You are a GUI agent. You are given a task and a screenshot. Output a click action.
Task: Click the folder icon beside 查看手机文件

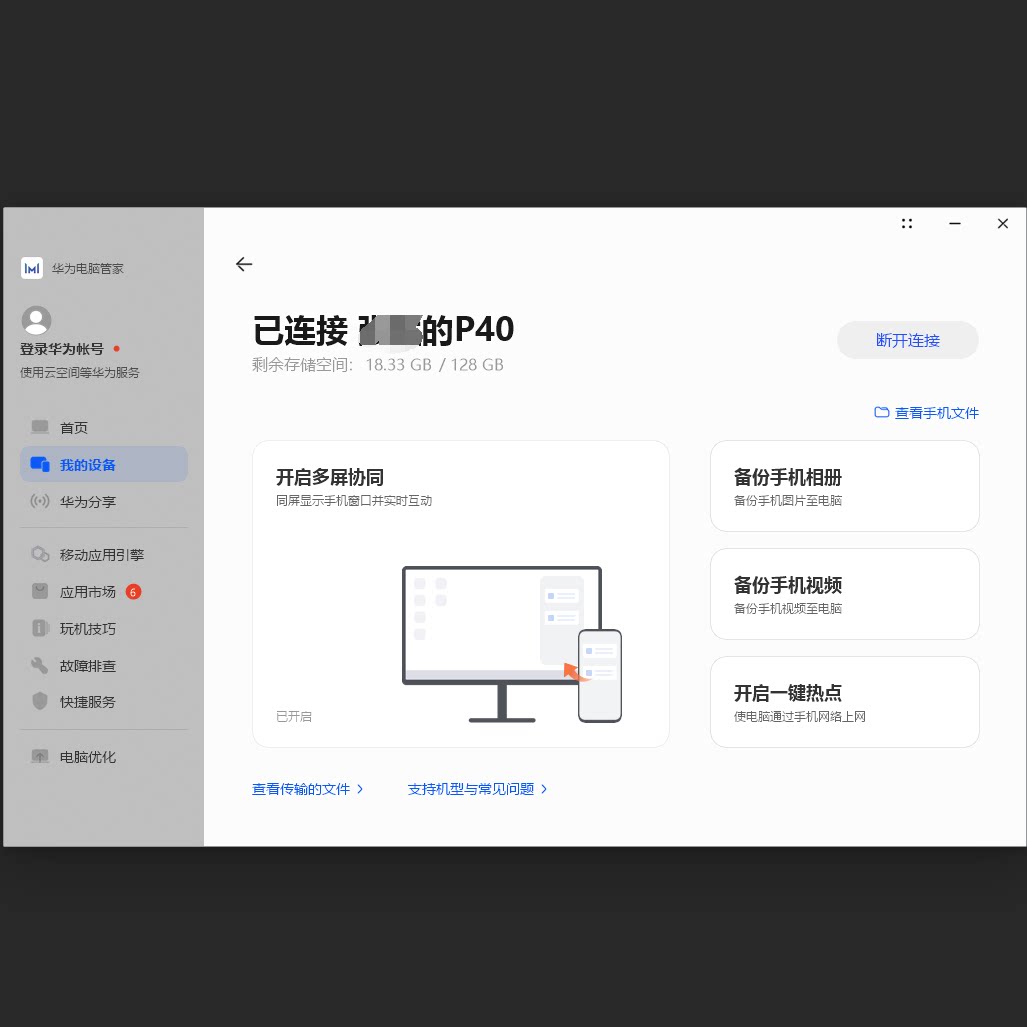881,412
